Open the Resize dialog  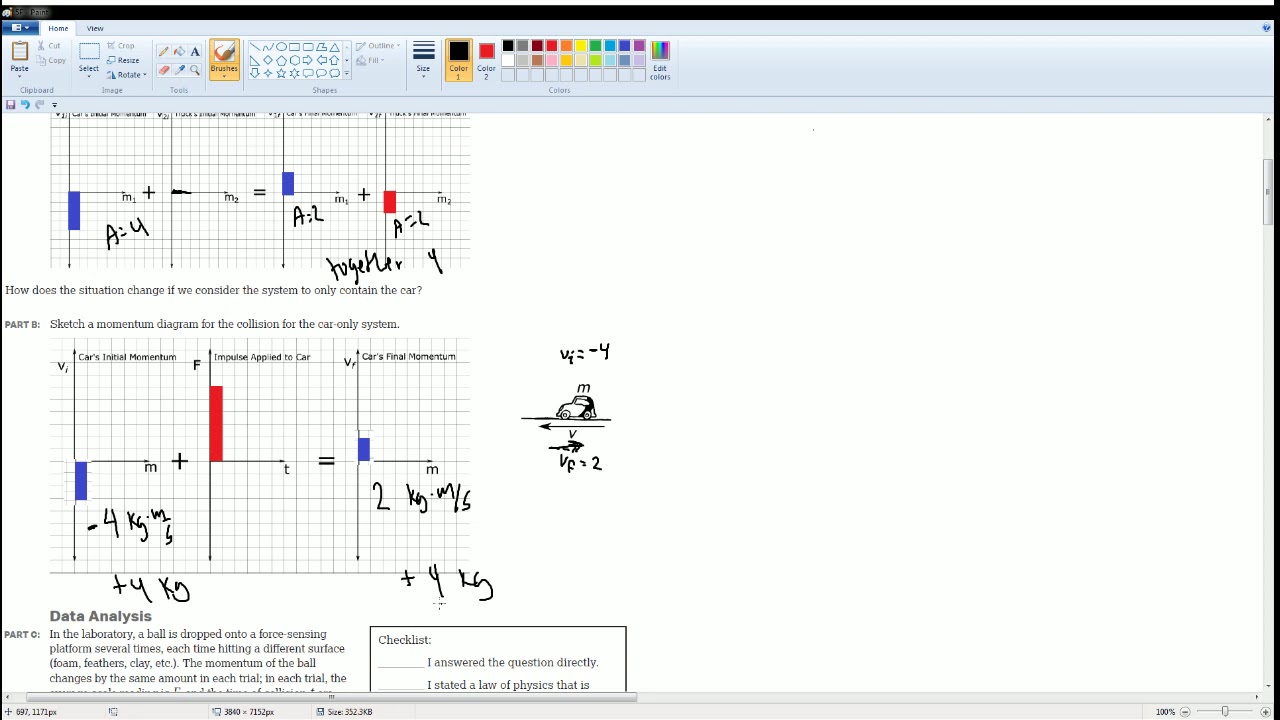pos(123,60)
